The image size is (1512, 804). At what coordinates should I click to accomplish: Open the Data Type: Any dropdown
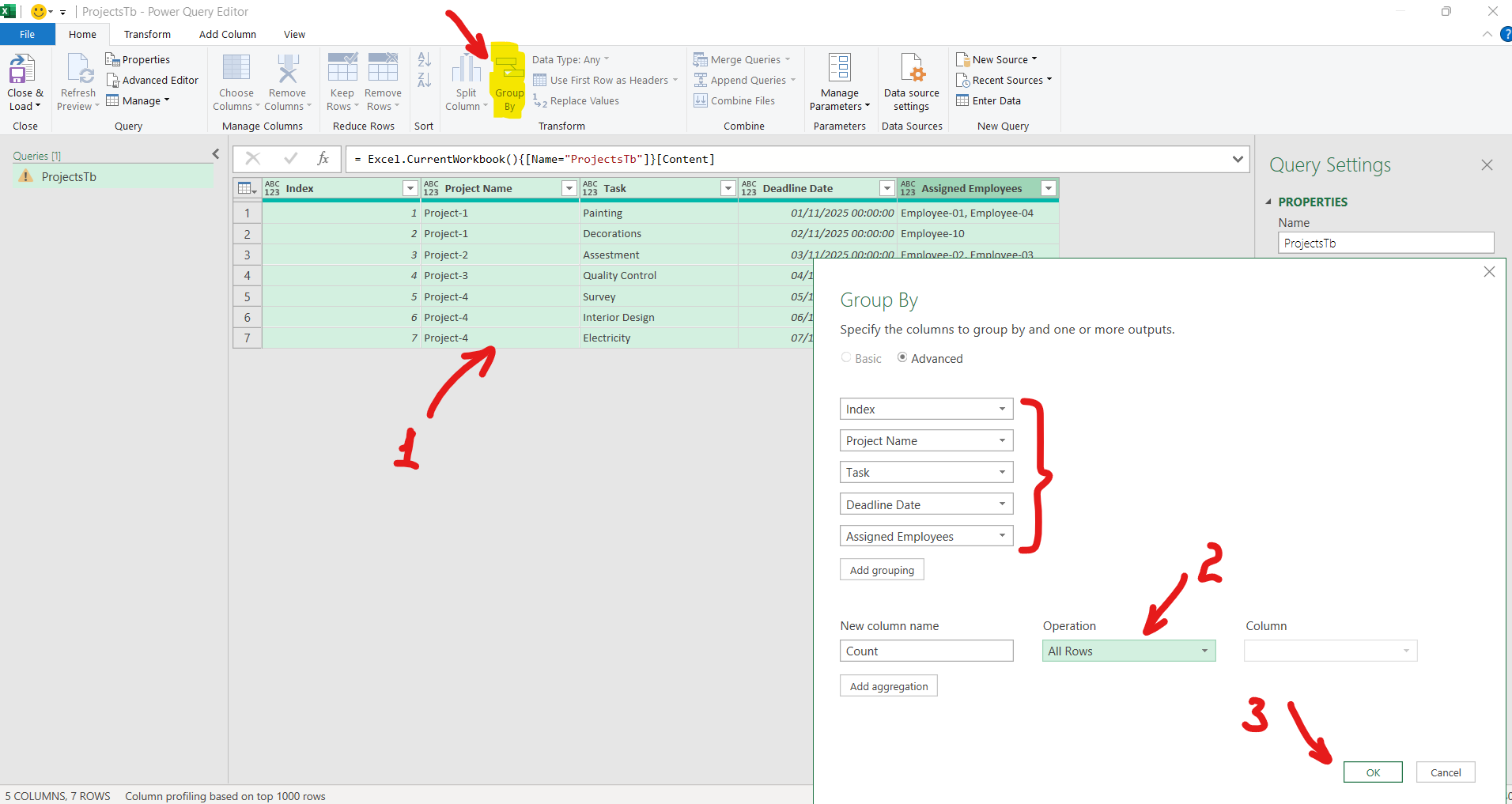(x=570, y=59)
